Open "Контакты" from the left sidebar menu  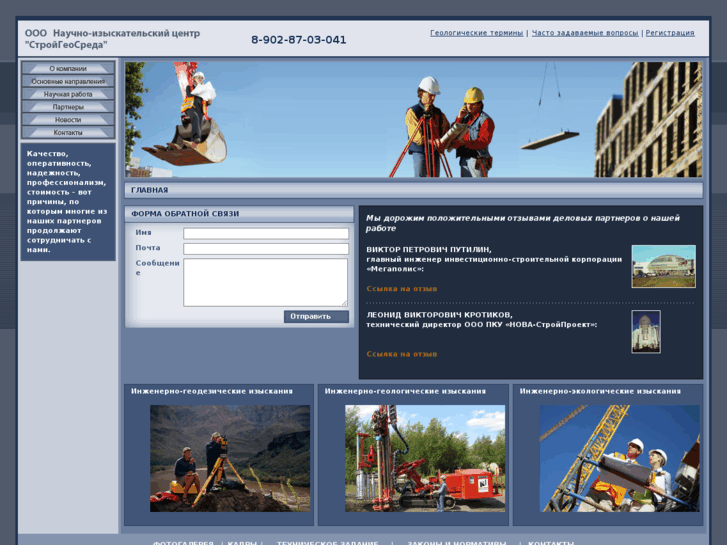[x=68, y=132]
